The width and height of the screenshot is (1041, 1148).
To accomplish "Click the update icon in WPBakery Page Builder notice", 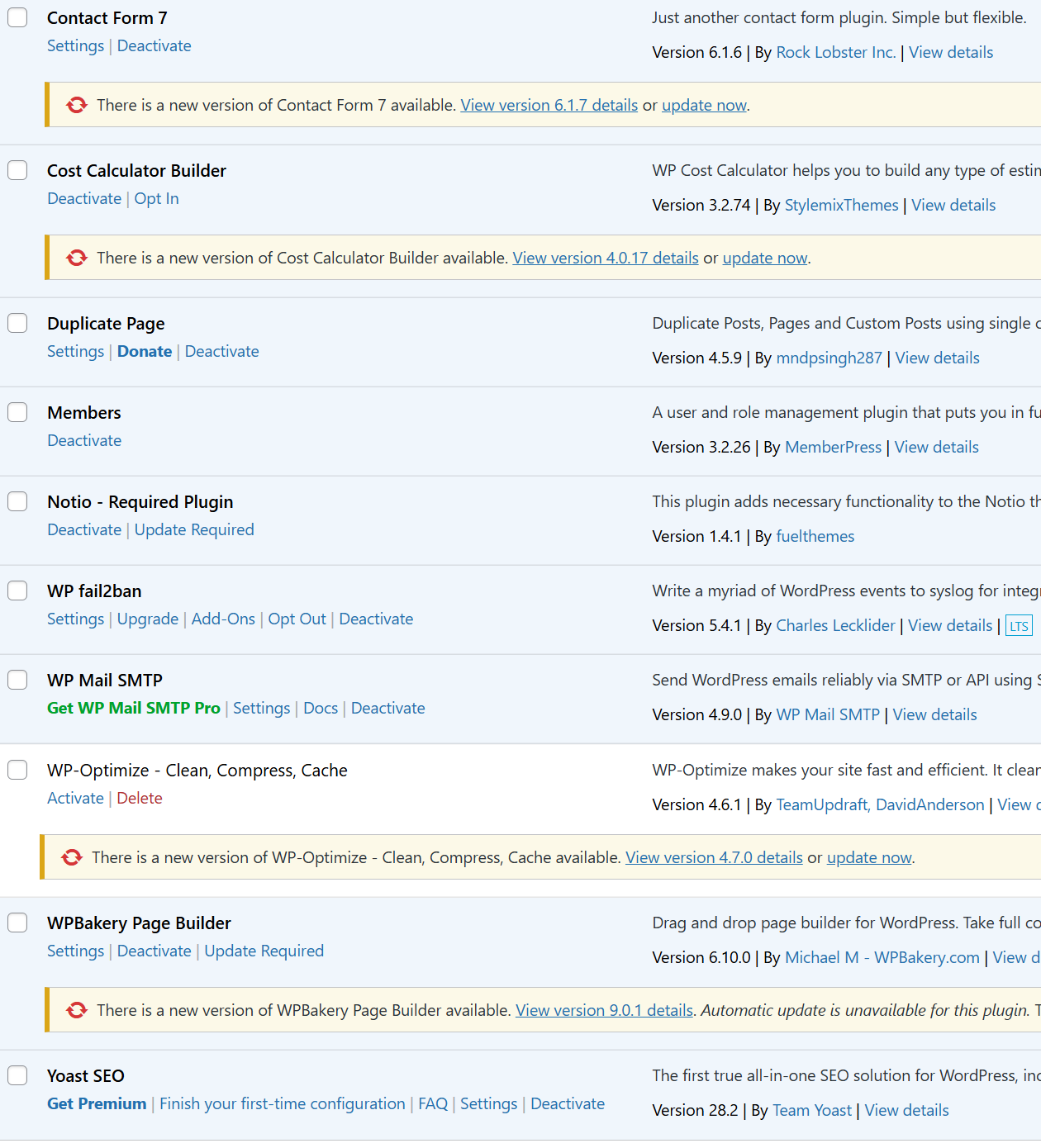I will [77, 1010].
